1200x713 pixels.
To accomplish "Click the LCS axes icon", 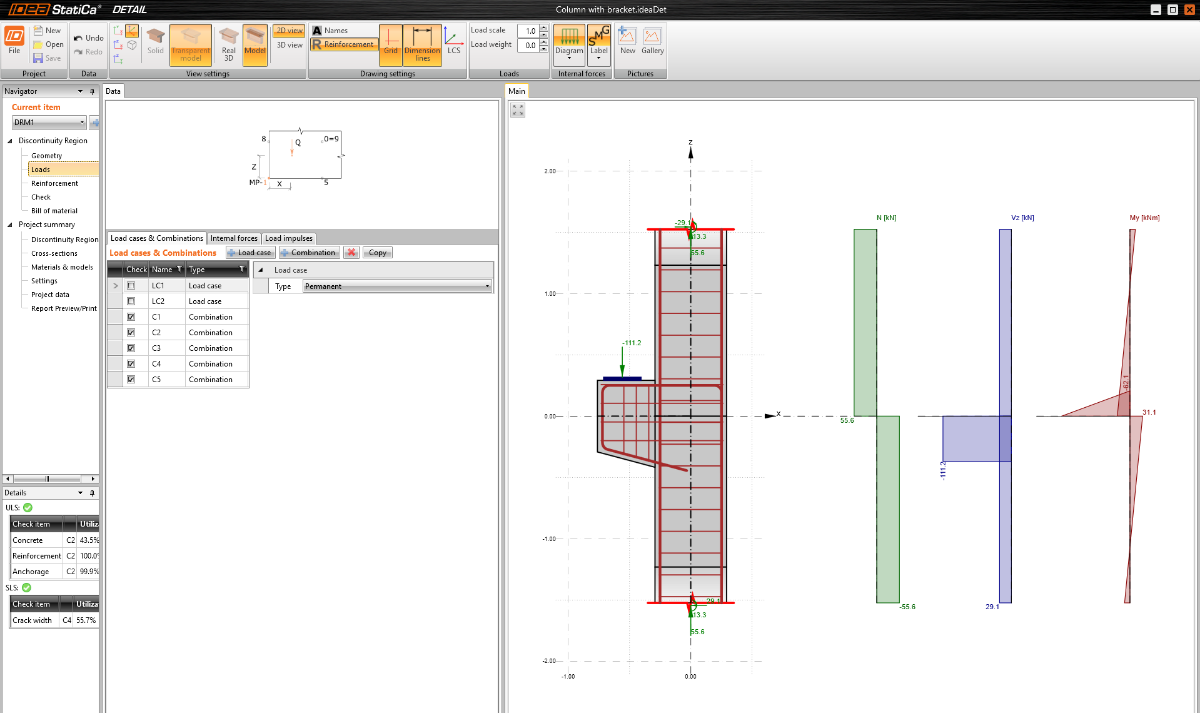I will coord(454,42).
